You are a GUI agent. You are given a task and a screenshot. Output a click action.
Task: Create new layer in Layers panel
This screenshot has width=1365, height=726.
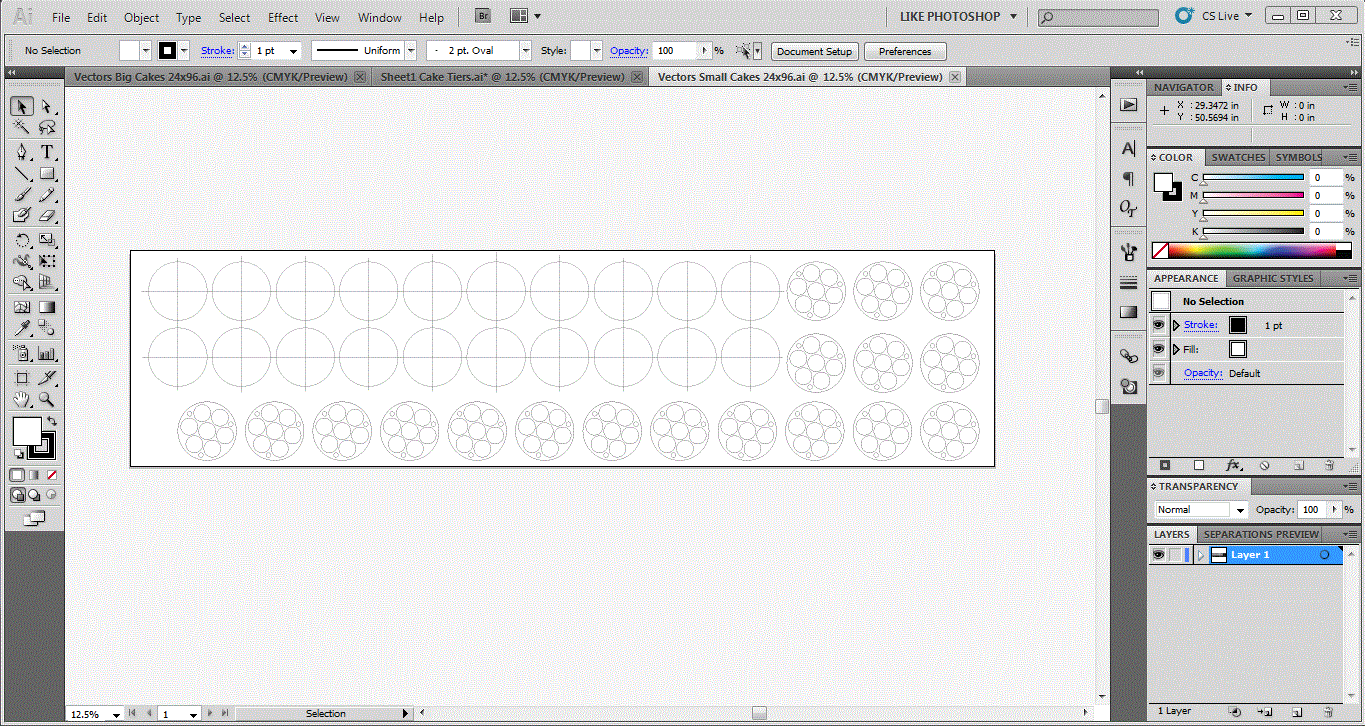[1298, 712]
